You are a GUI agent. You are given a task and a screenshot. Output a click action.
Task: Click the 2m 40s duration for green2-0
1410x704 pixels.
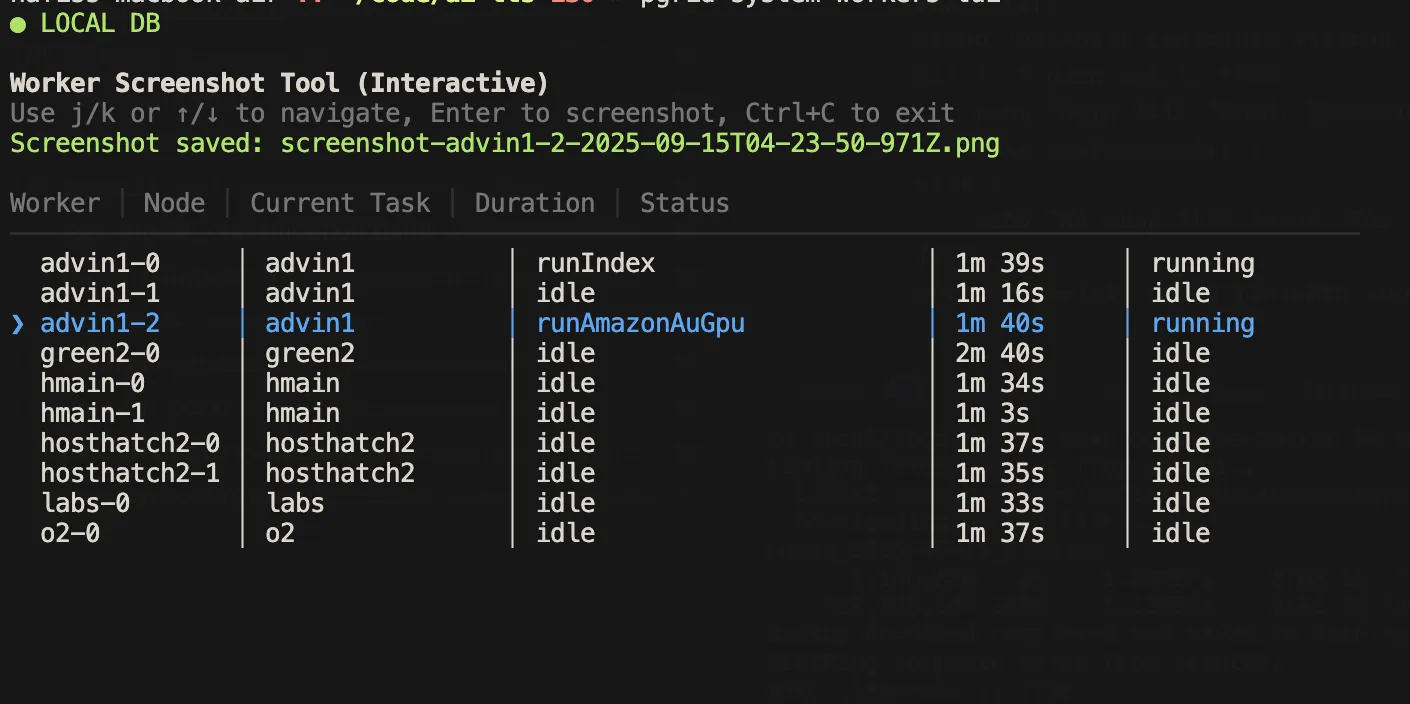click(997, 352)
